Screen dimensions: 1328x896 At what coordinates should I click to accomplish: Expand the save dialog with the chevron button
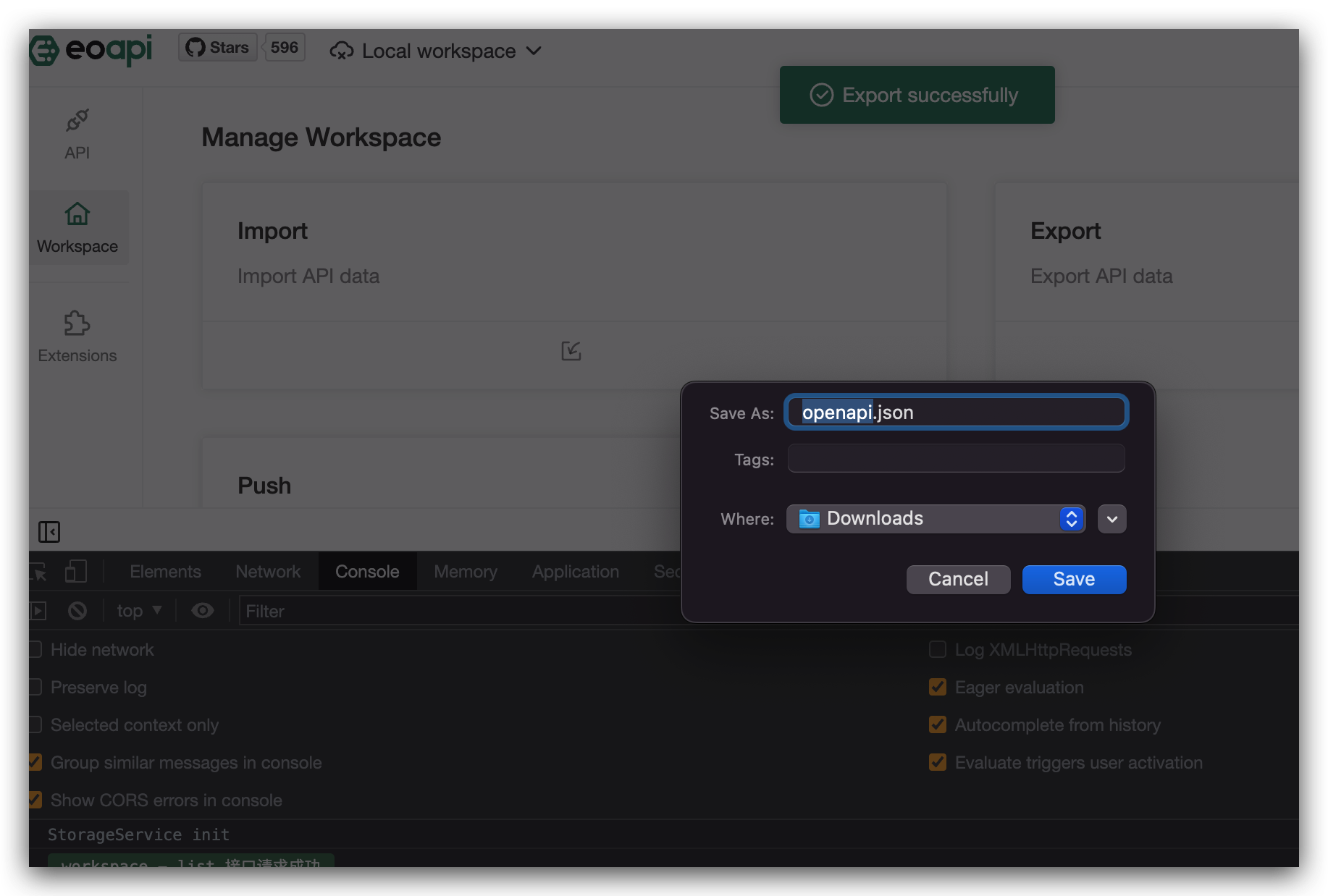click(1112, 519)
